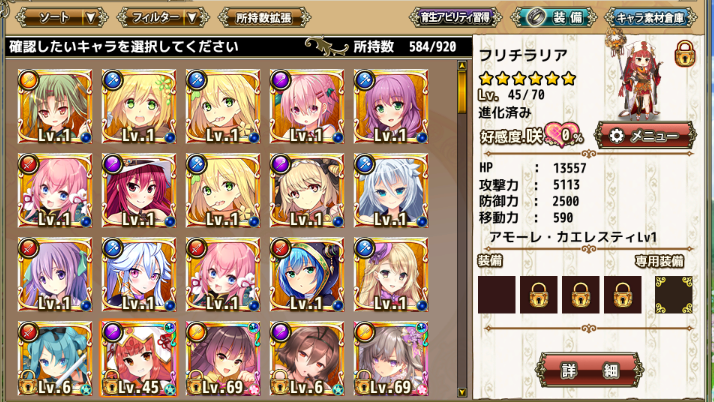The image size is (714, 402).
Task: Click the 所持数拡張 button
Action: click(264, 18)
